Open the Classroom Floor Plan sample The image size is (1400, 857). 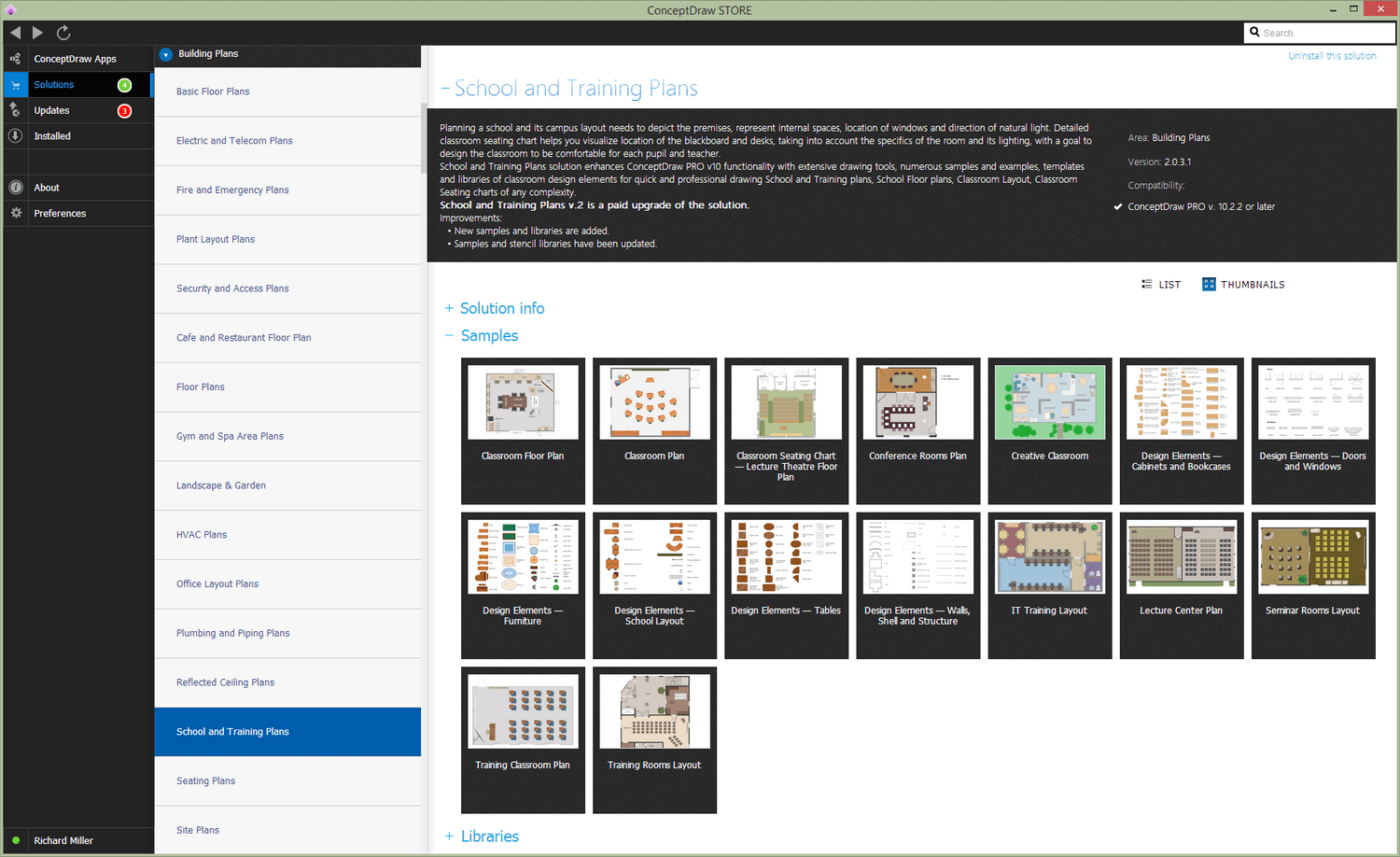click(x=523, y=430)
